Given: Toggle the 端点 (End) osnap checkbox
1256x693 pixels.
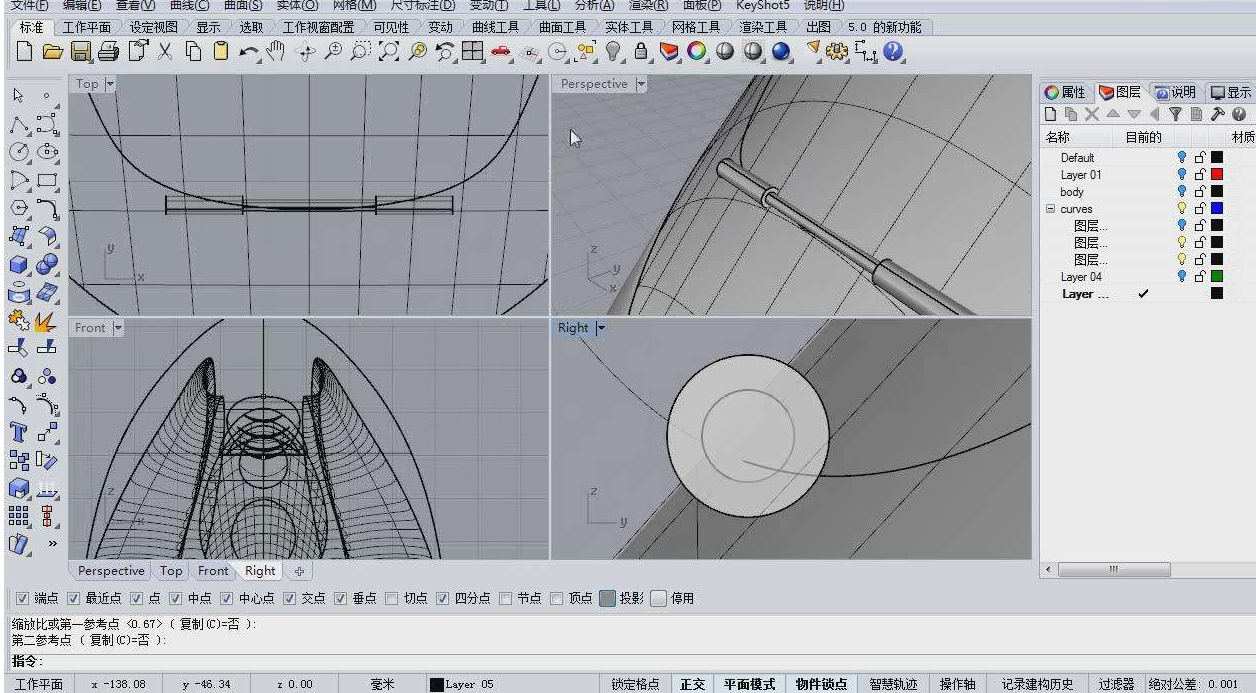Looking at the screenshot, I should 21,598.
